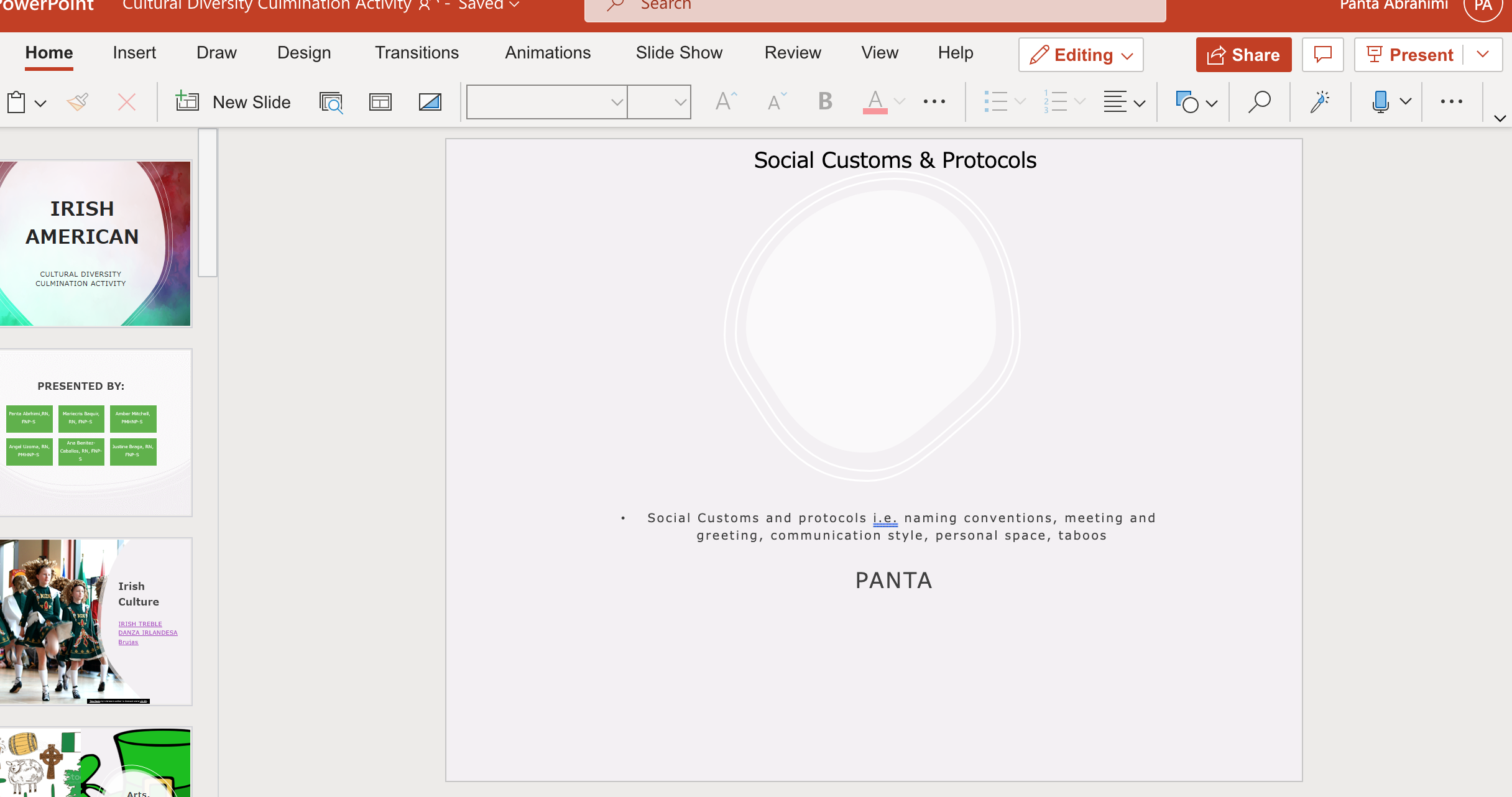Click the Designer wand icon

click(1319, 102)
